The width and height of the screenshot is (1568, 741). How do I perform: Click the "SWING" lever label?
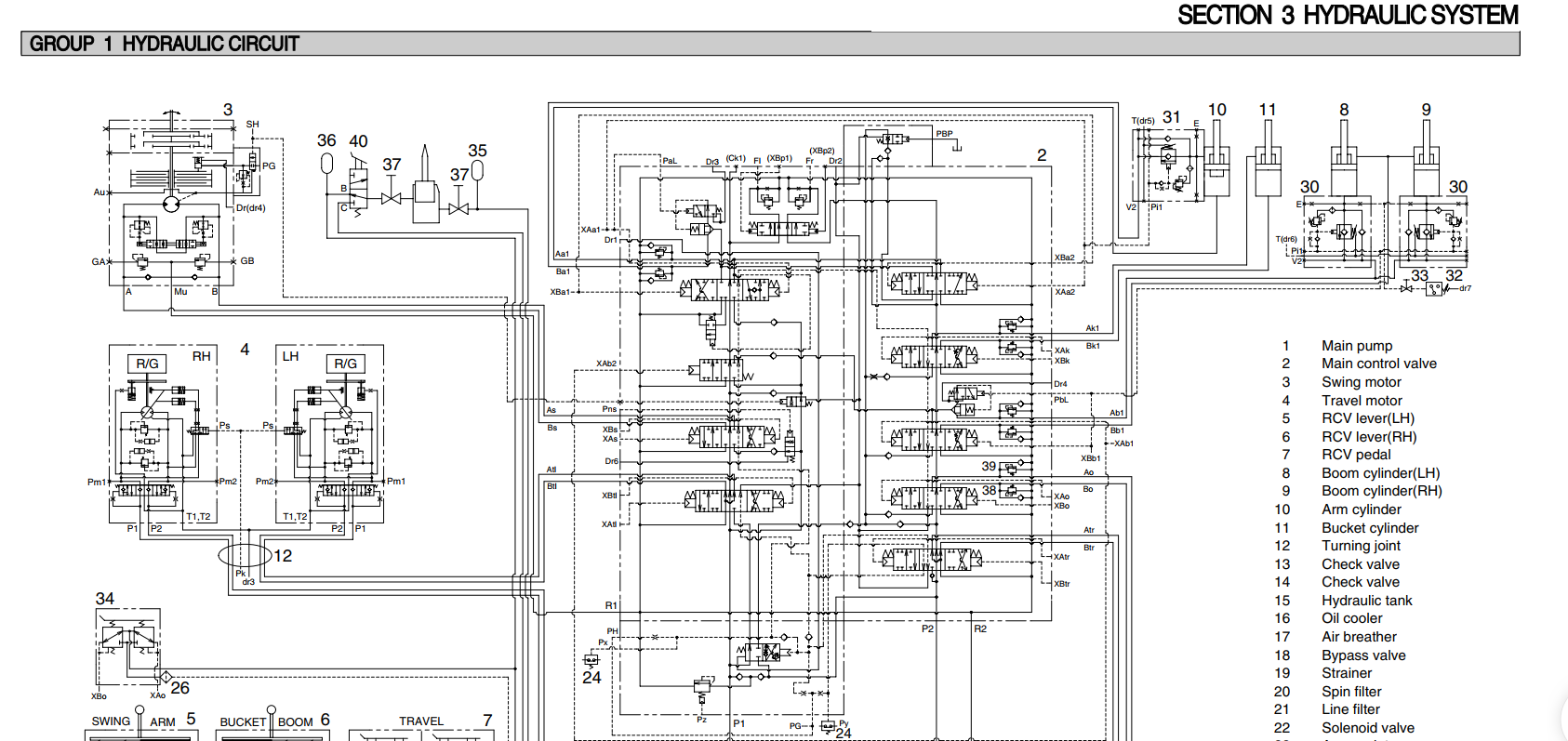pos(111,721)
